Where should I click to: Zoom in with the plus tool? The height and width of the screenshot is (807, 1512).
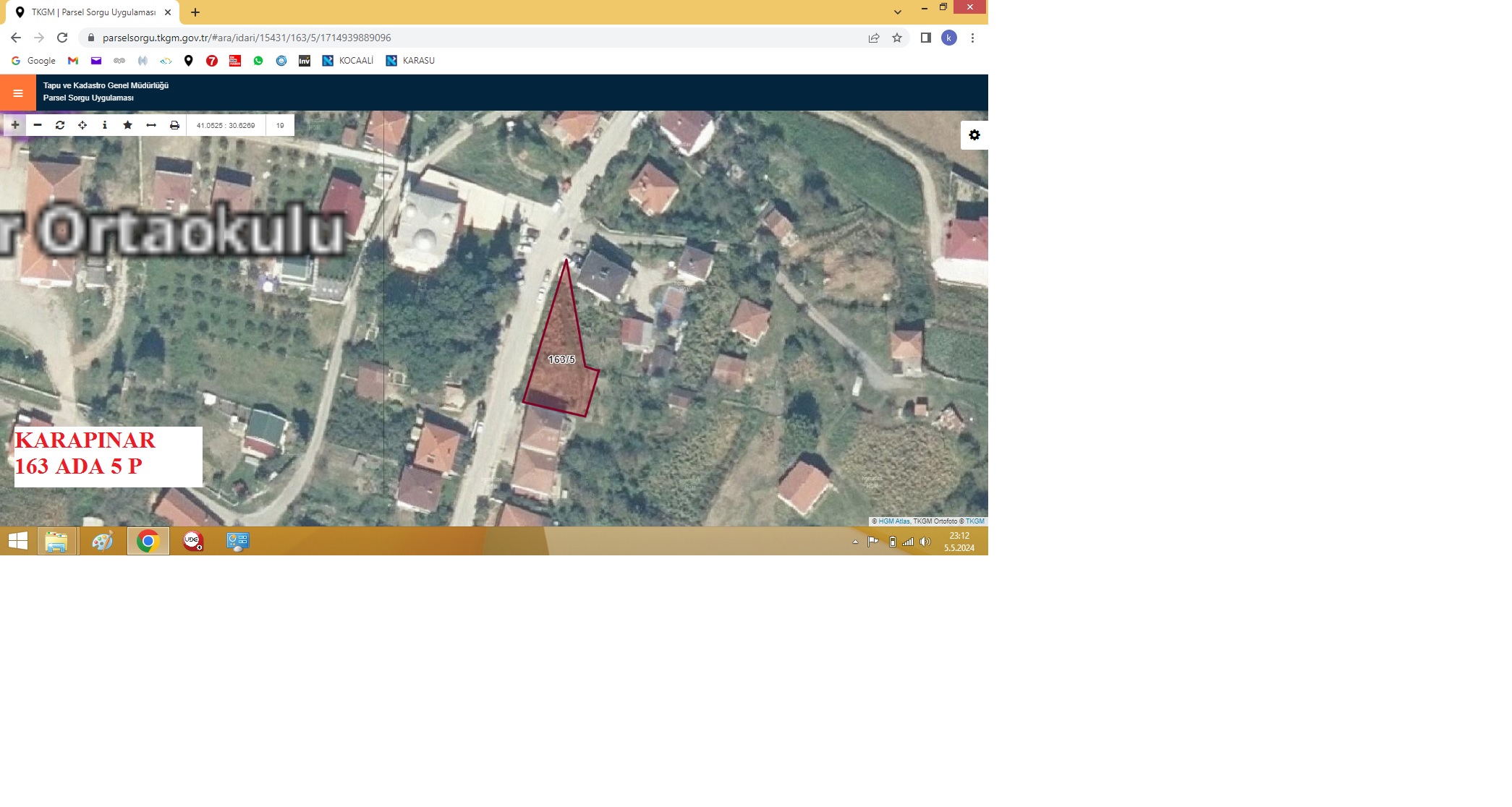(14, 125)
